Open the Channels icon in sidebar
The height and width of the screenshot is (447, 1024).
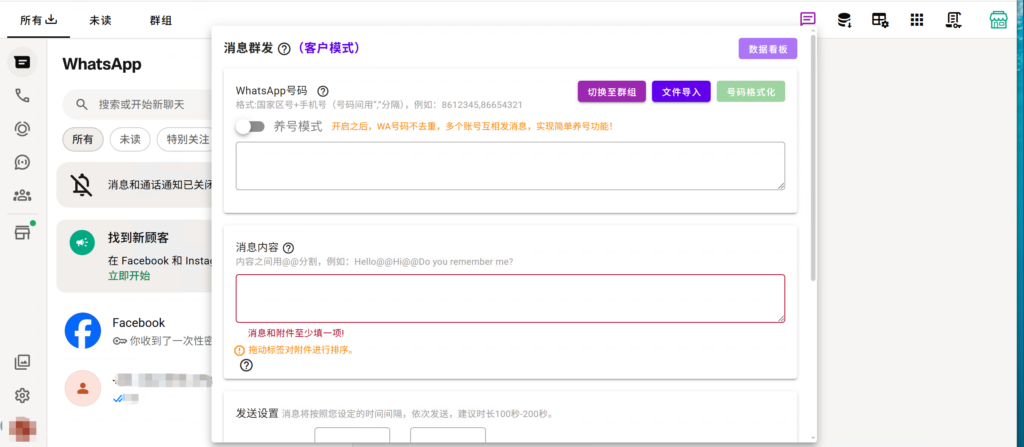click(22, 162)
